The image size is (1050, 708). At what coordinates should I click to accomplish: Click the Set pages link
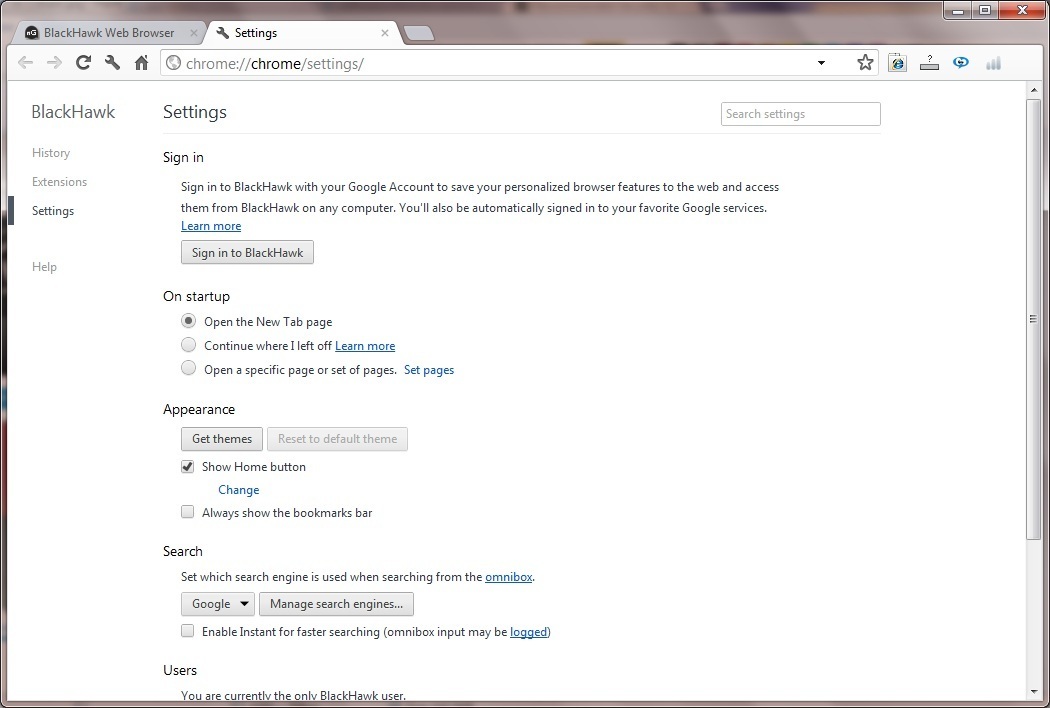[x=429, y=370]
